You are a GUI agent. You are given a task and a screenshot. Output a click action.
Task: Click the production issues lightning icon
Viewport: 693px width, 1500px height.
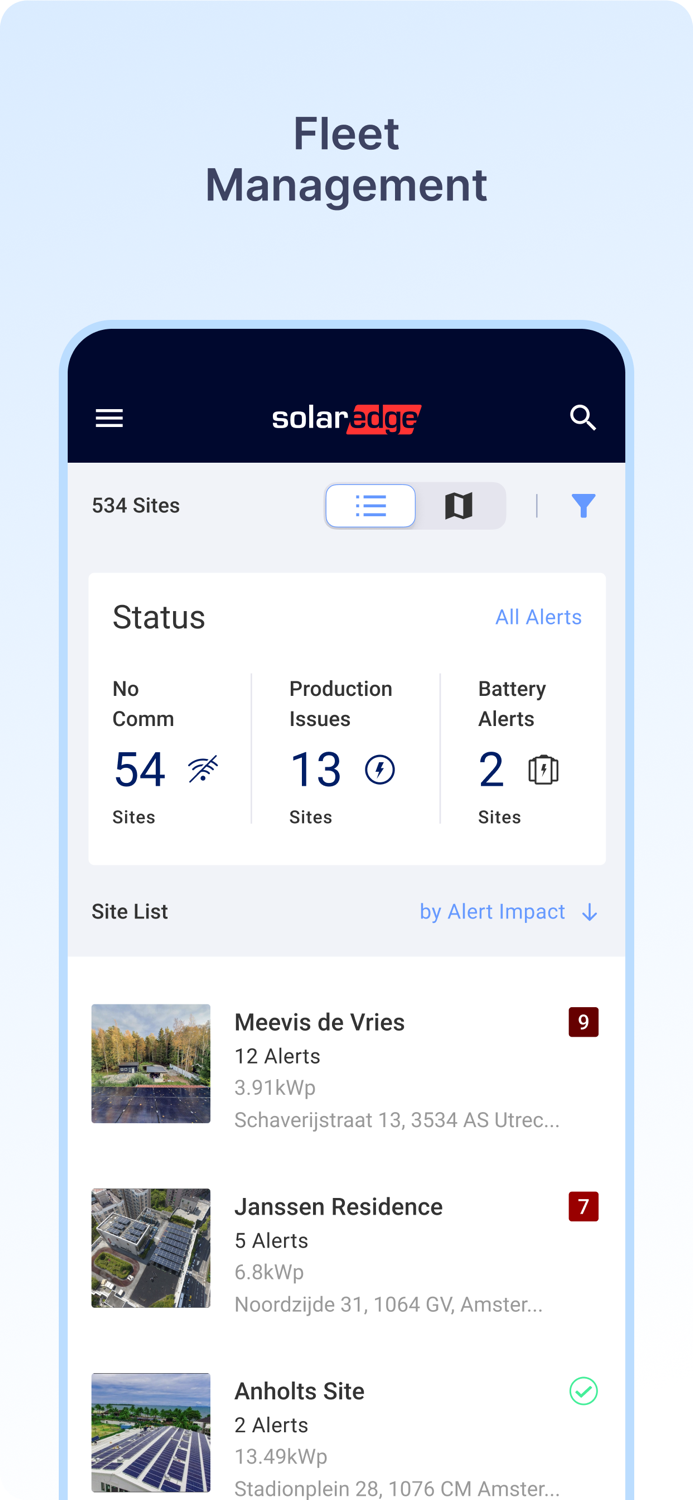378,769
